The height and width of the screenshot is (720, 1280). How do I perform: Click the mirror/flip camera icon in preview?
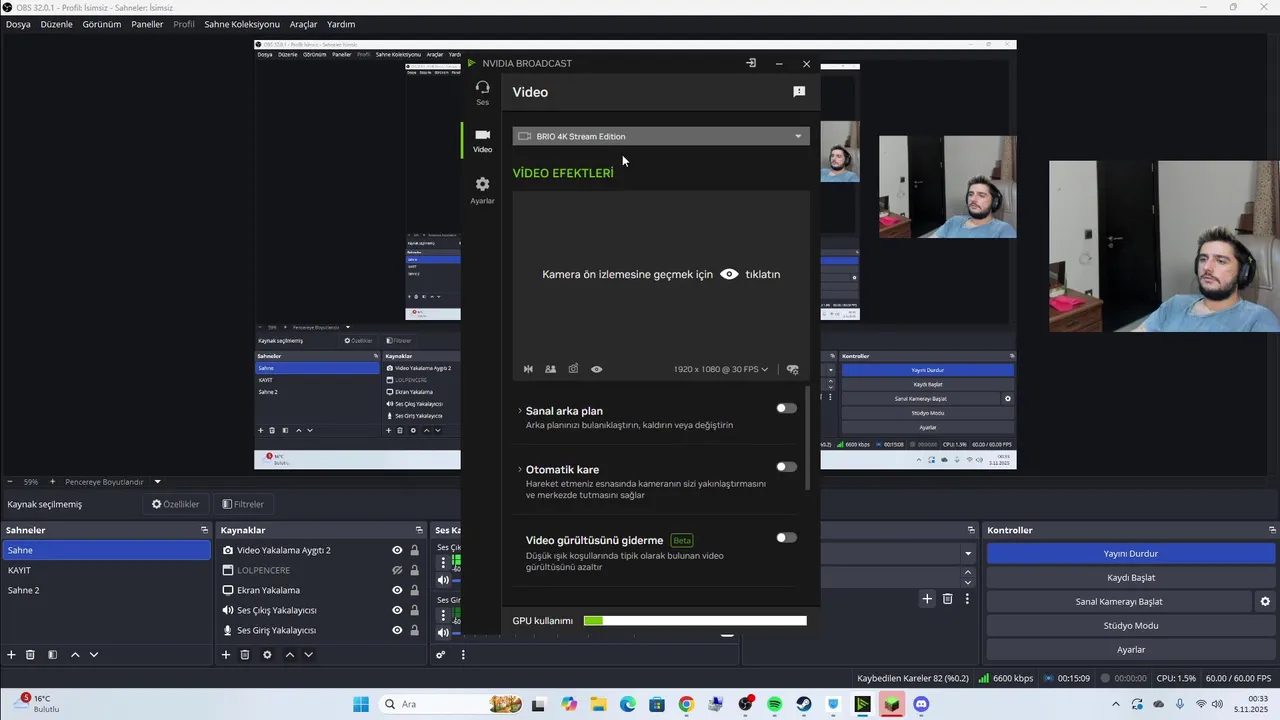point(528,369)
